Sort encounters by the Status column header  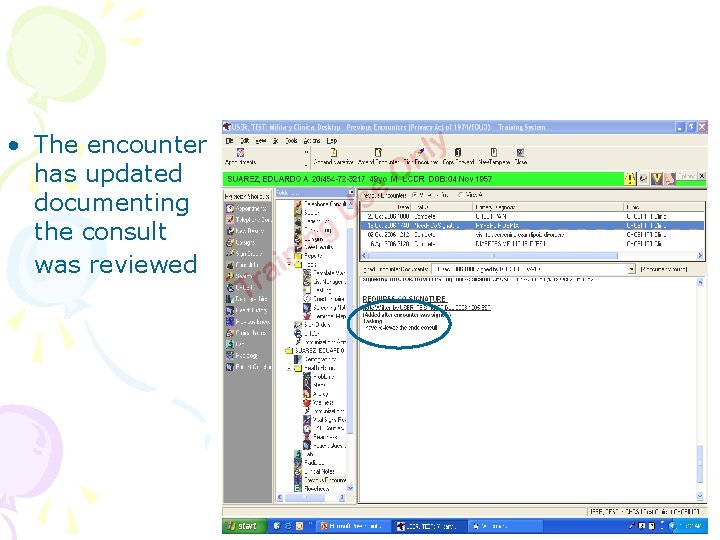coord(442,207)
